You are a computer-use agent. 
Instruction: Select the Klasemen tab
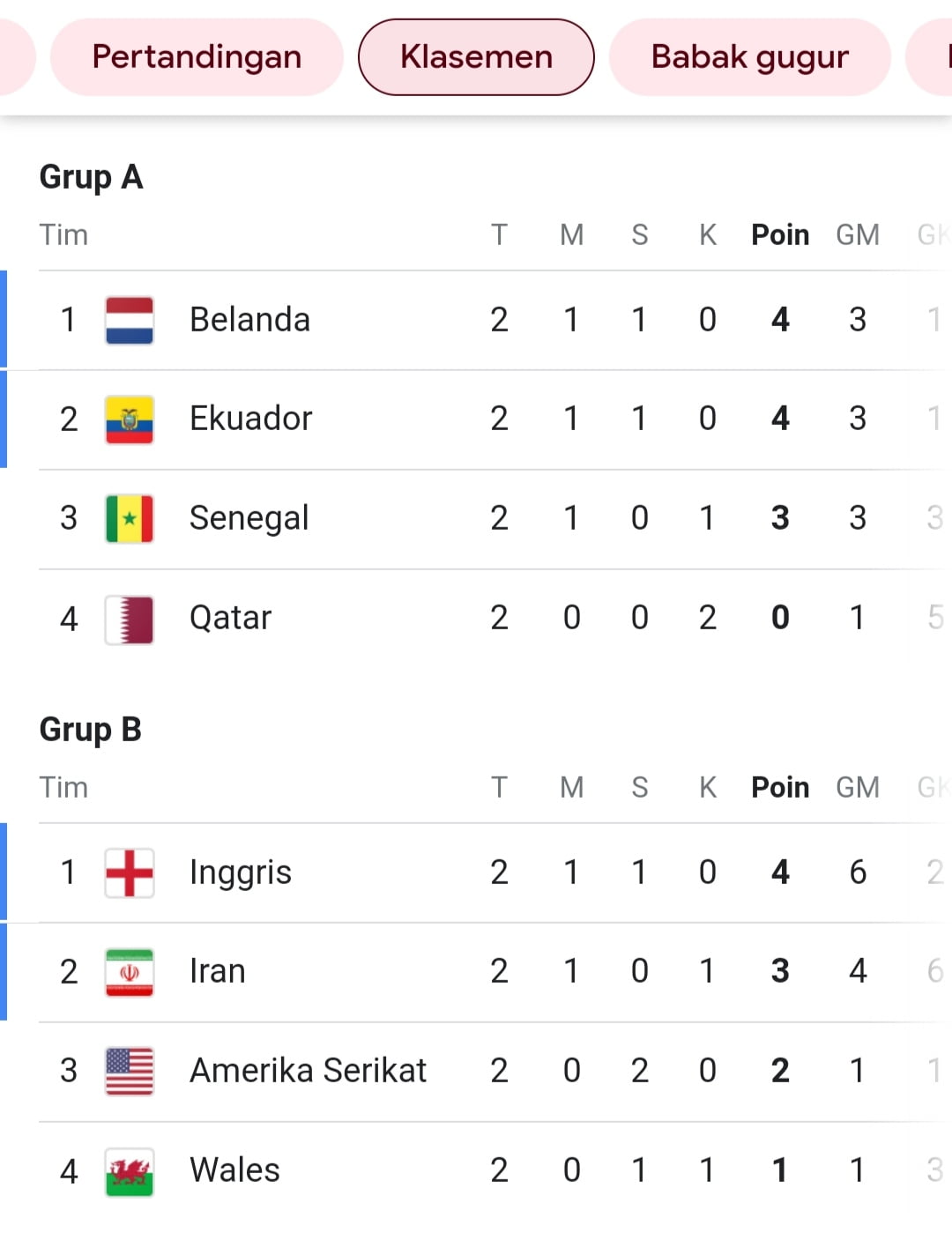coord(476,57)
